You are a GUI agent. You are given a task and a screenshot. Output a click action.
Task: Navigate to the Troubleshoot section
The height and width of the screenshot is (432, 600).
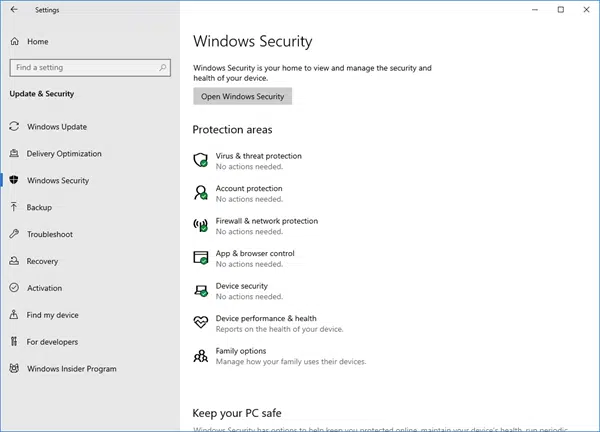(49, 235)
